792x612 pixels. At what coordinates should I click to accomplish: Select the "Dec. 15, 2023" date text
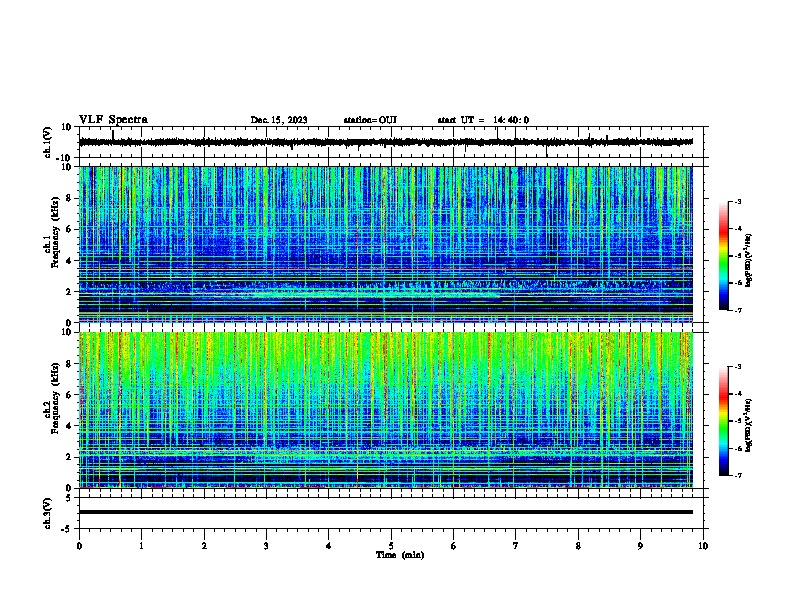[x=279, y=120]
